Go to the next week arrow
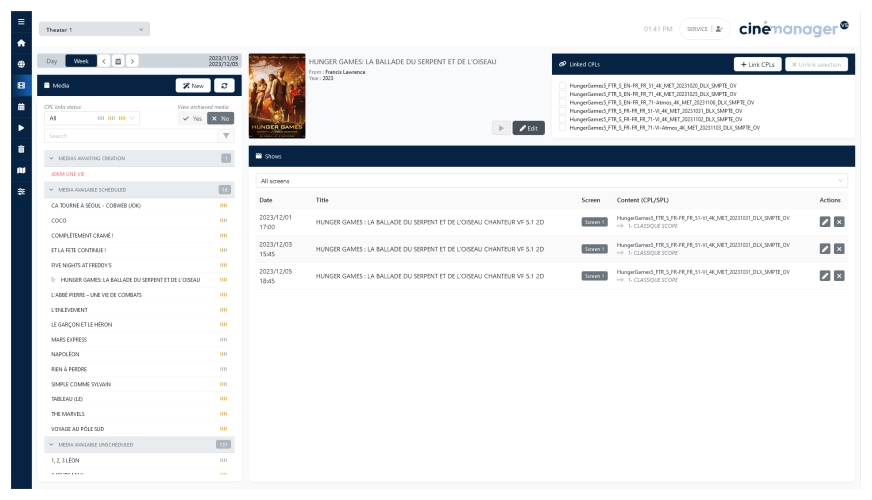This screenshot has width=872, height=500. click(x=132, y=61)
